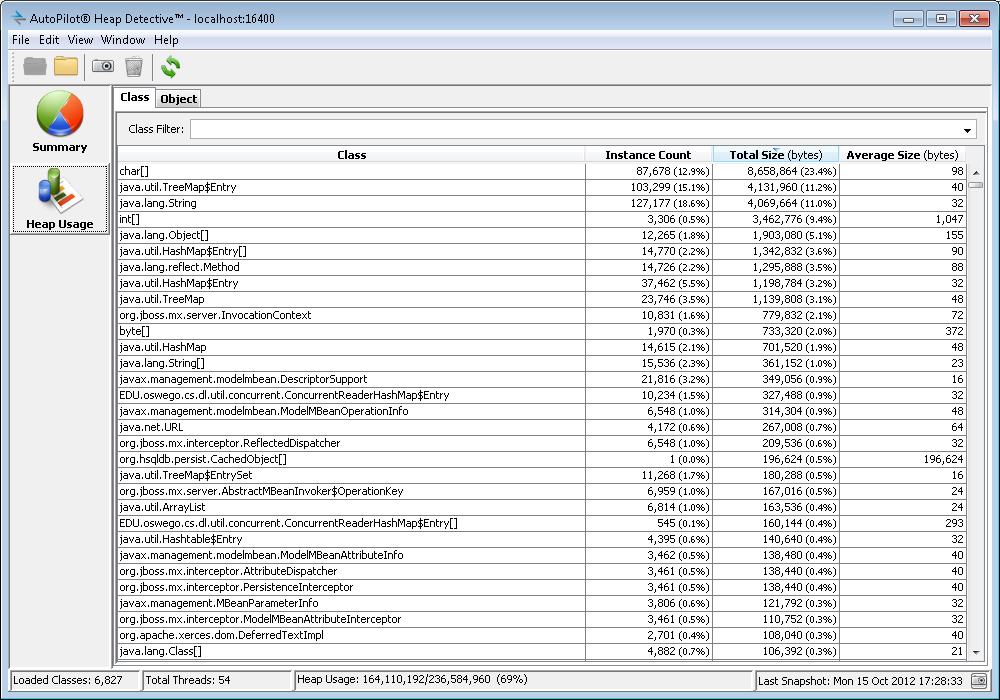Select the java.lang.String[] row
Image resolution: width=1000 pixels, height=700 pixels.
(x=542, y=363)
